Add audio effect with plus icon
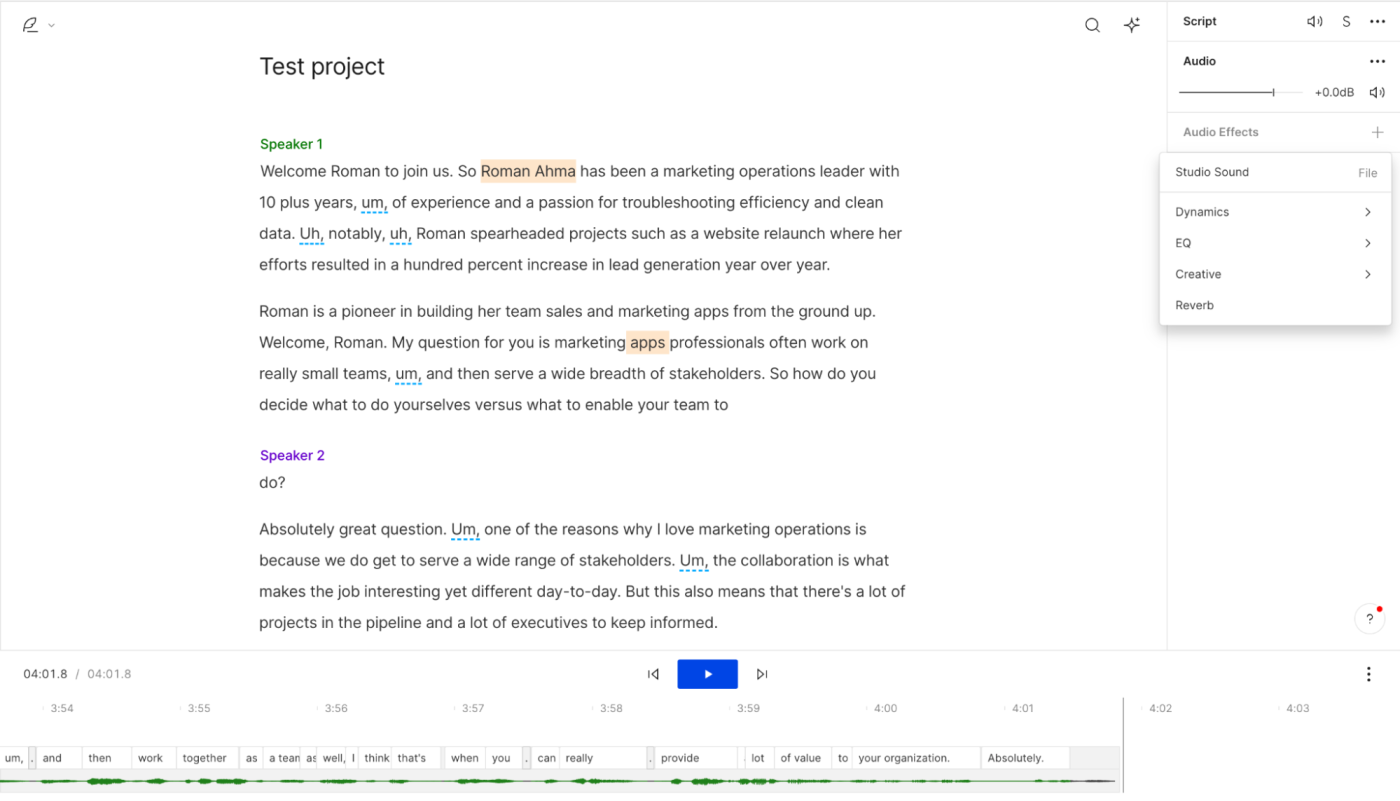This screenshot has width=1400, height=801. click(1377, 132)
